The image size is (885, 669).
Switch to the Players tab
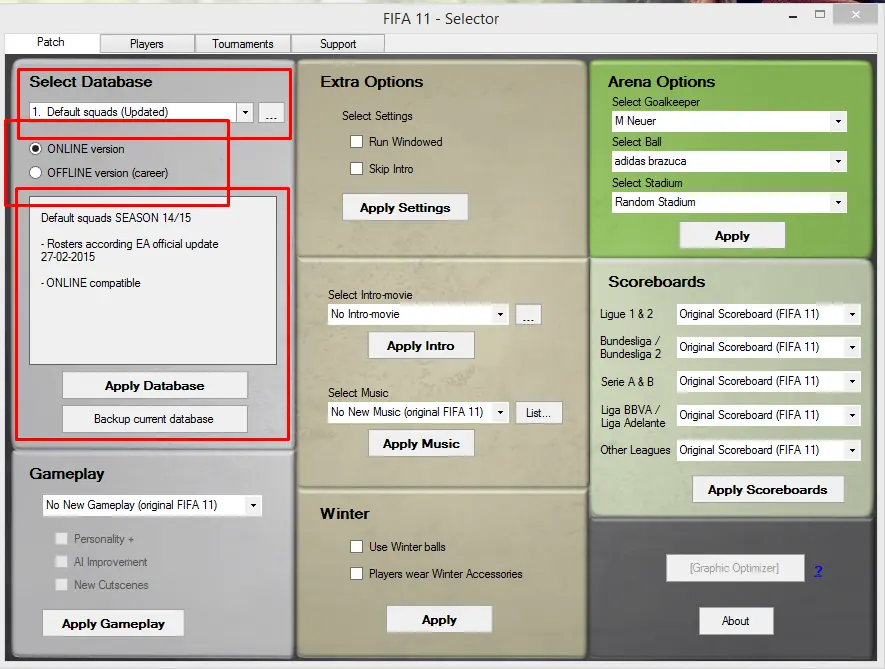(147, 43)
